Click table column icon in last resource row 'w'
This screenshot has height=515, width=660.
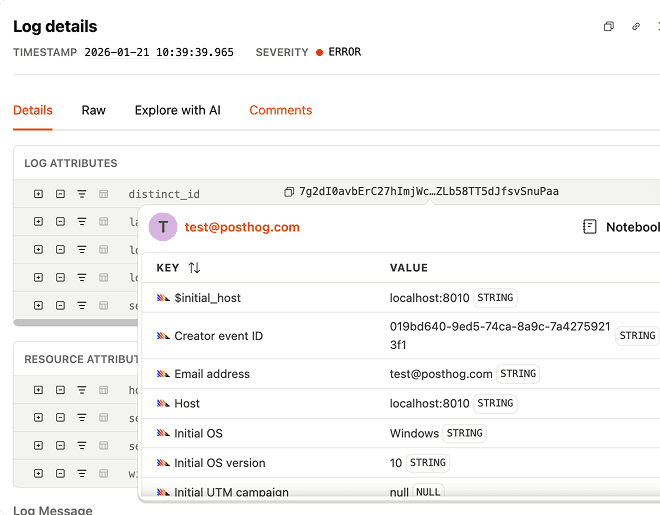click(x=104, y=473)
